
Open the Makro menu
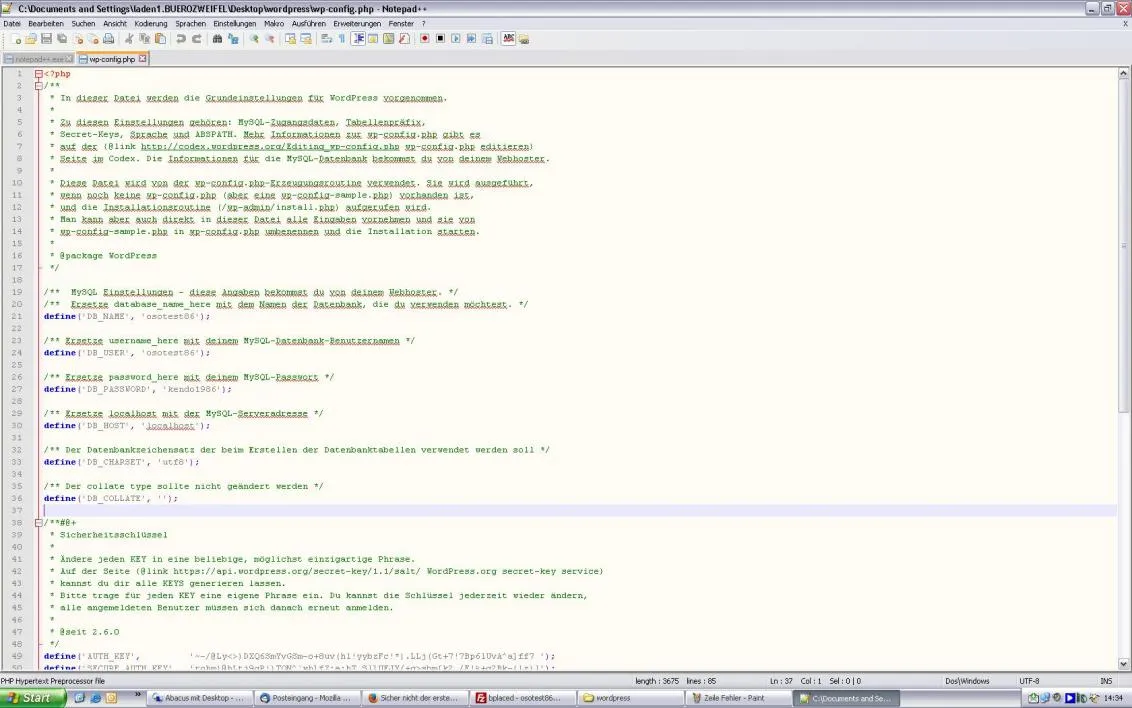(274, 24)
